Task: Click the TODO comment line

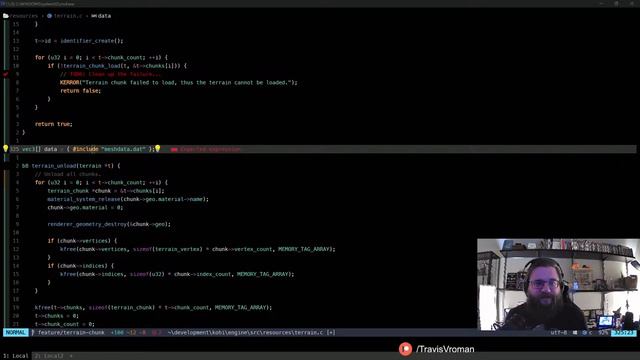Action: pyautogui.click(x=110, y=74)
